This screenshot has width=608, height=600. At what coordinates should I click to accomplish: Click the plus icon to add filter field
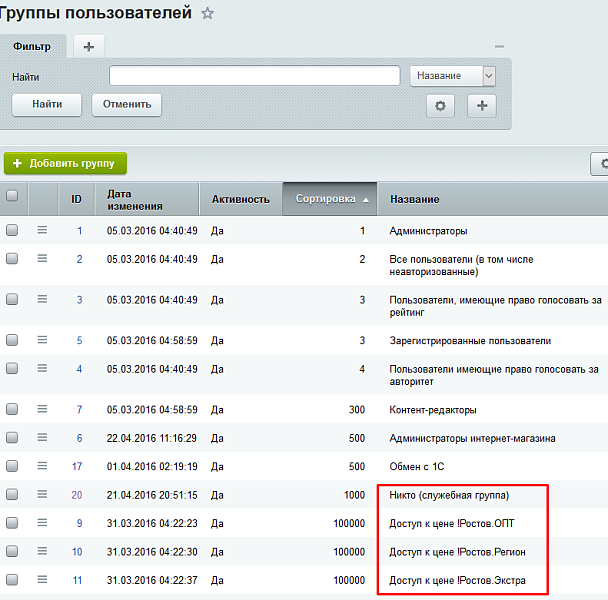pos(482,105)
